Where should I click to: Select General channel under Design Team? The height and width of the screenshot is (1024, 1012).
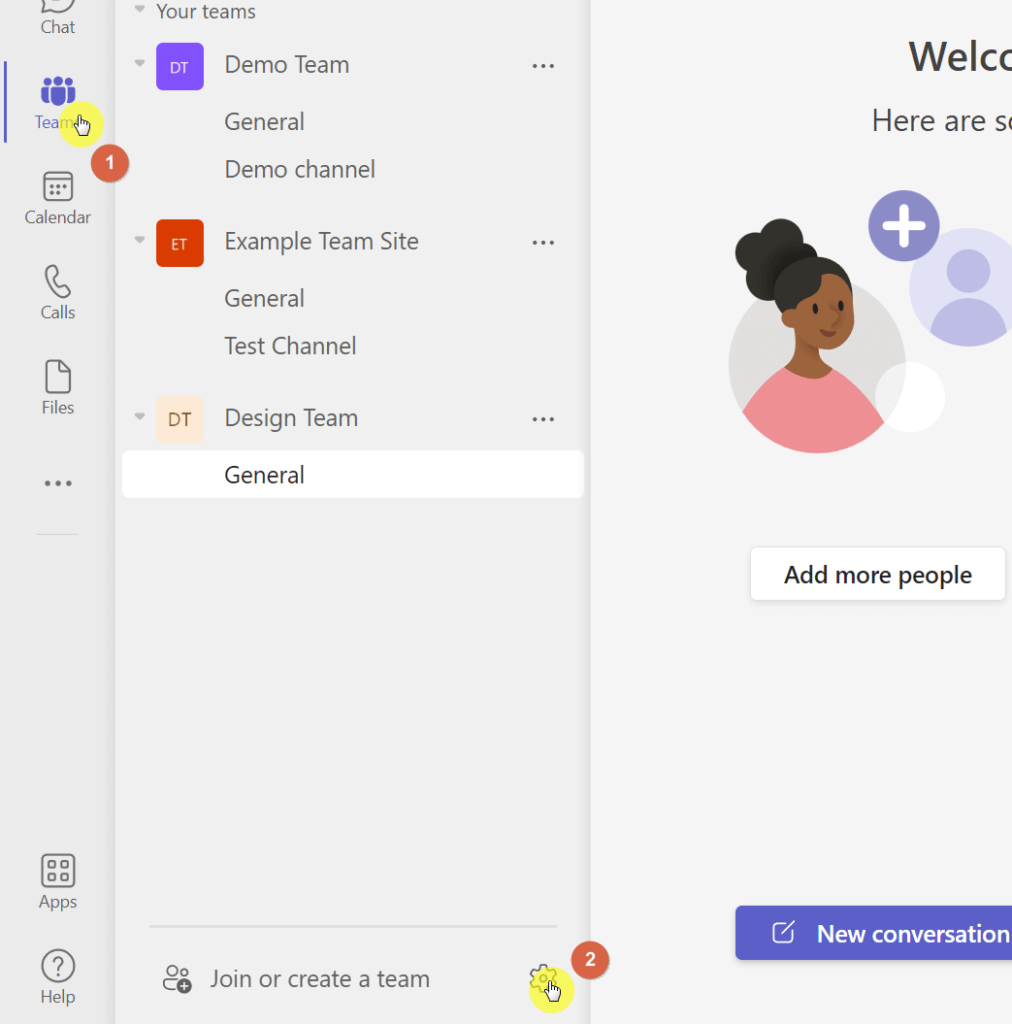[x=353, y=474]
